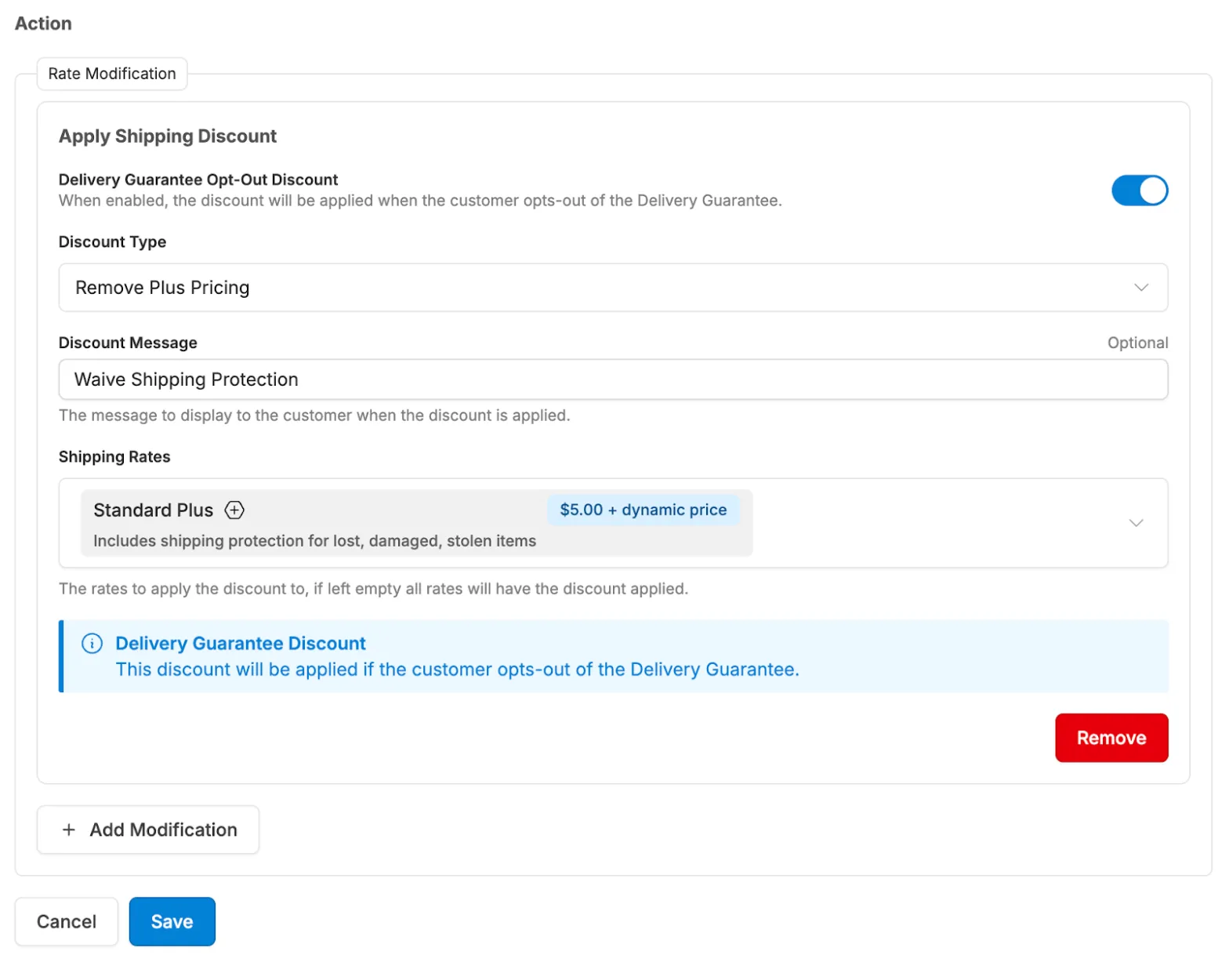Save the shipping discount action
The image size is (1229, 980).
tap(172, 921)
